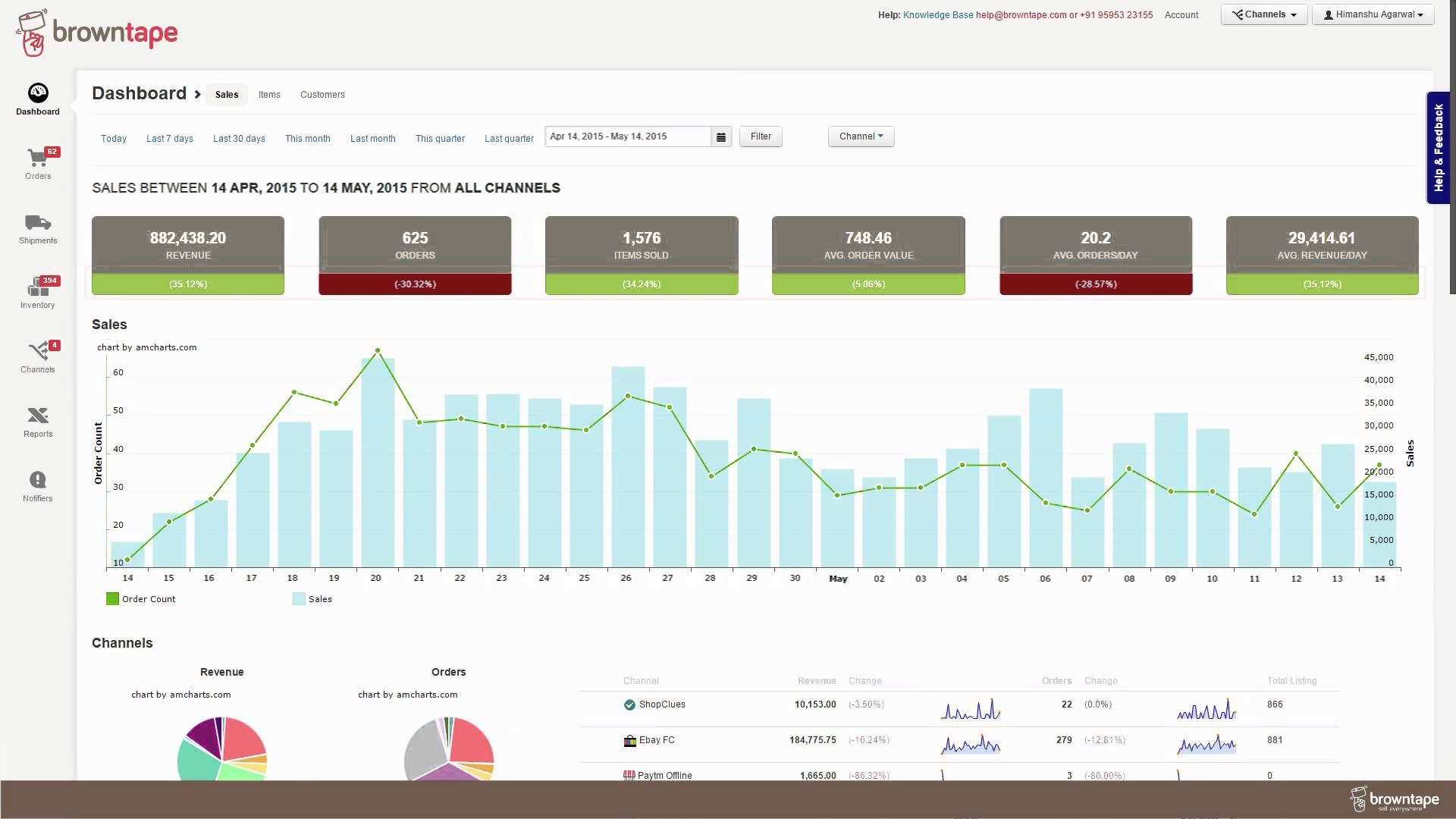Click the date range input field

pos(627,136)
